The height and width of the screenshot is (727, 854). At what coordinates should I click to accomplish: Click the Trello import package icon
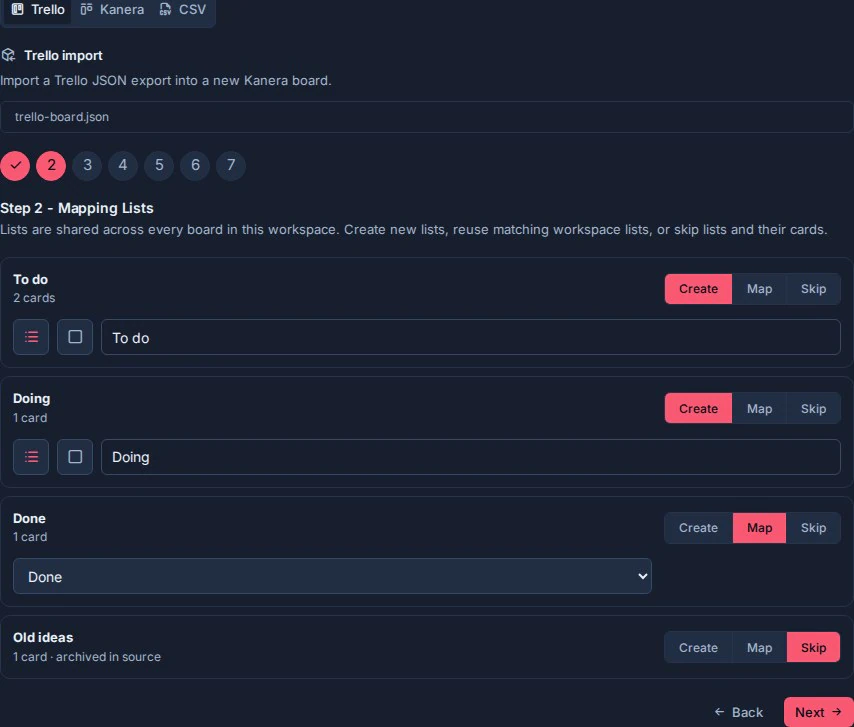pos(8,56)
